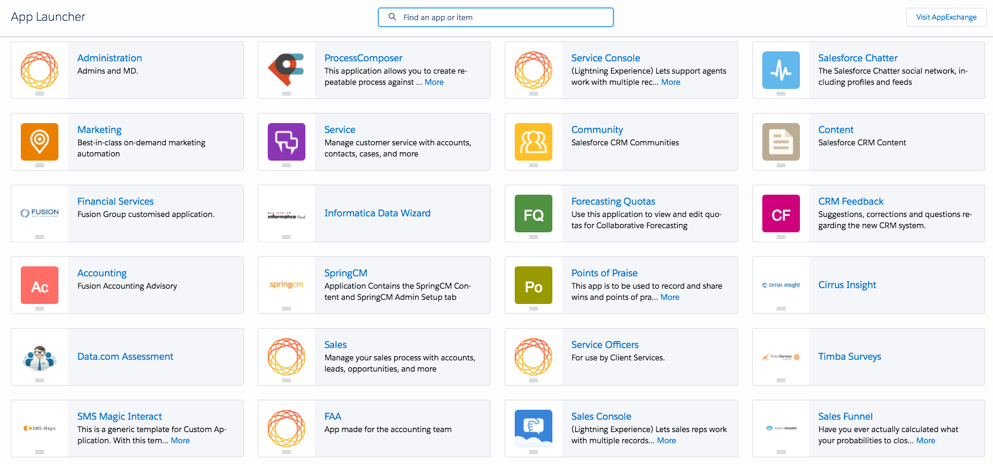Launch the Accounting app title link
The image size is (993, 464).
pos(102,273)
